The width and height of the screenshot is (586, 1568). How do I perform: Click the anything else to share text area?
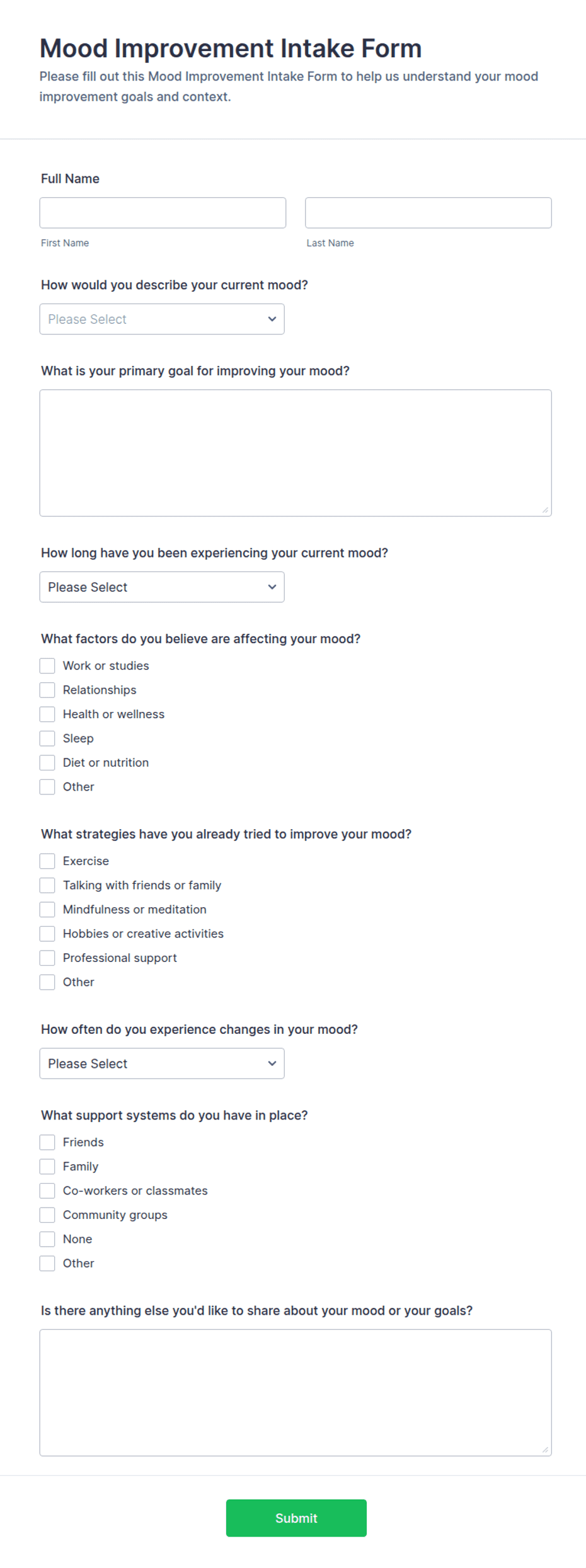(296, 1393)
